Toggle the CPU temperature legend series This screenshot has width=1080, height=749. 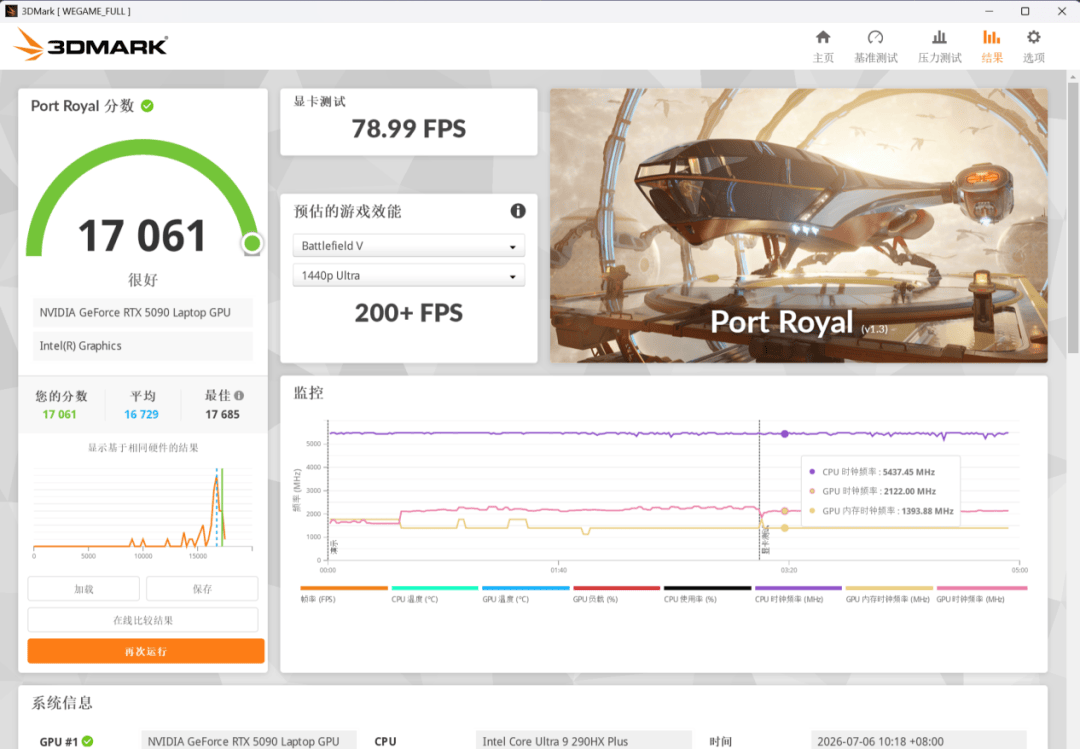pos(435,593)
